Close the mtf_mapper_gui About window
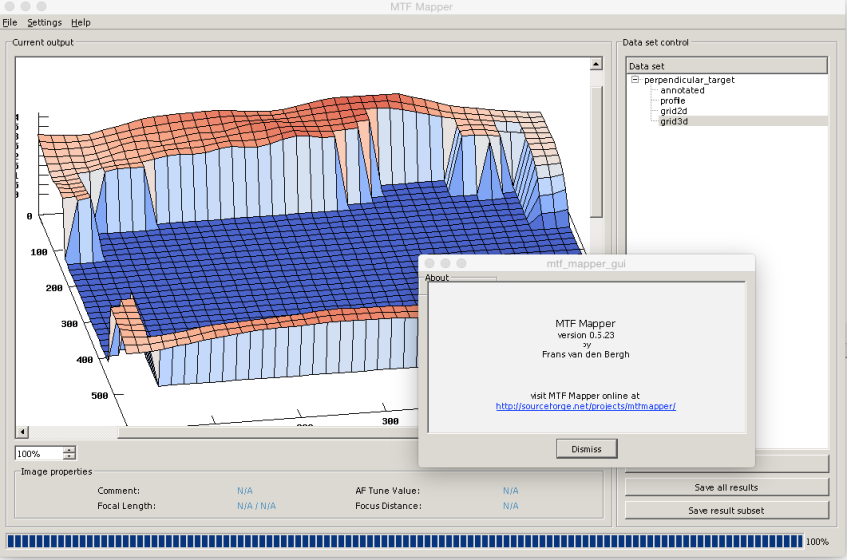Viewport: 847px width, 560px height. (429, 263)
